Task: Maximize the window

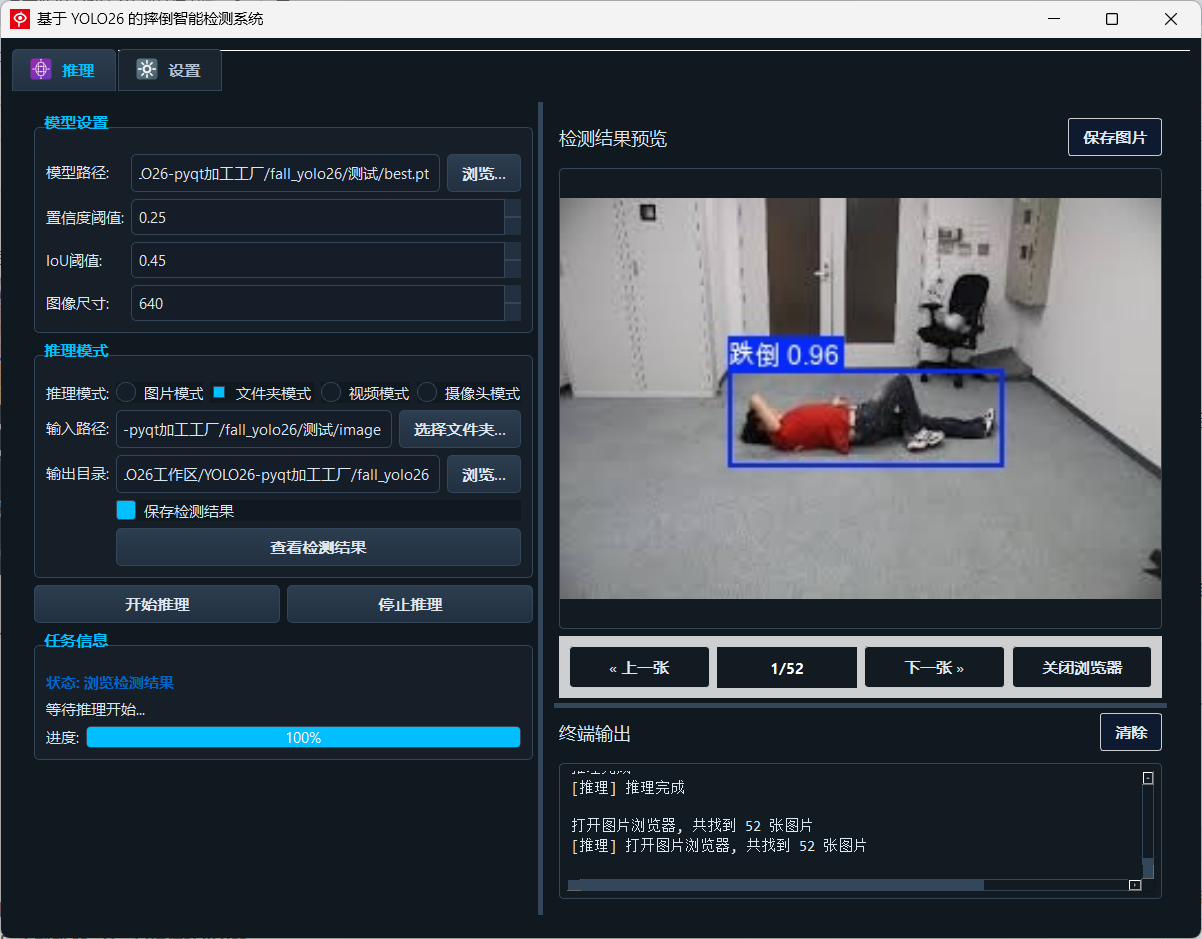Action: tap(1112, 19)
